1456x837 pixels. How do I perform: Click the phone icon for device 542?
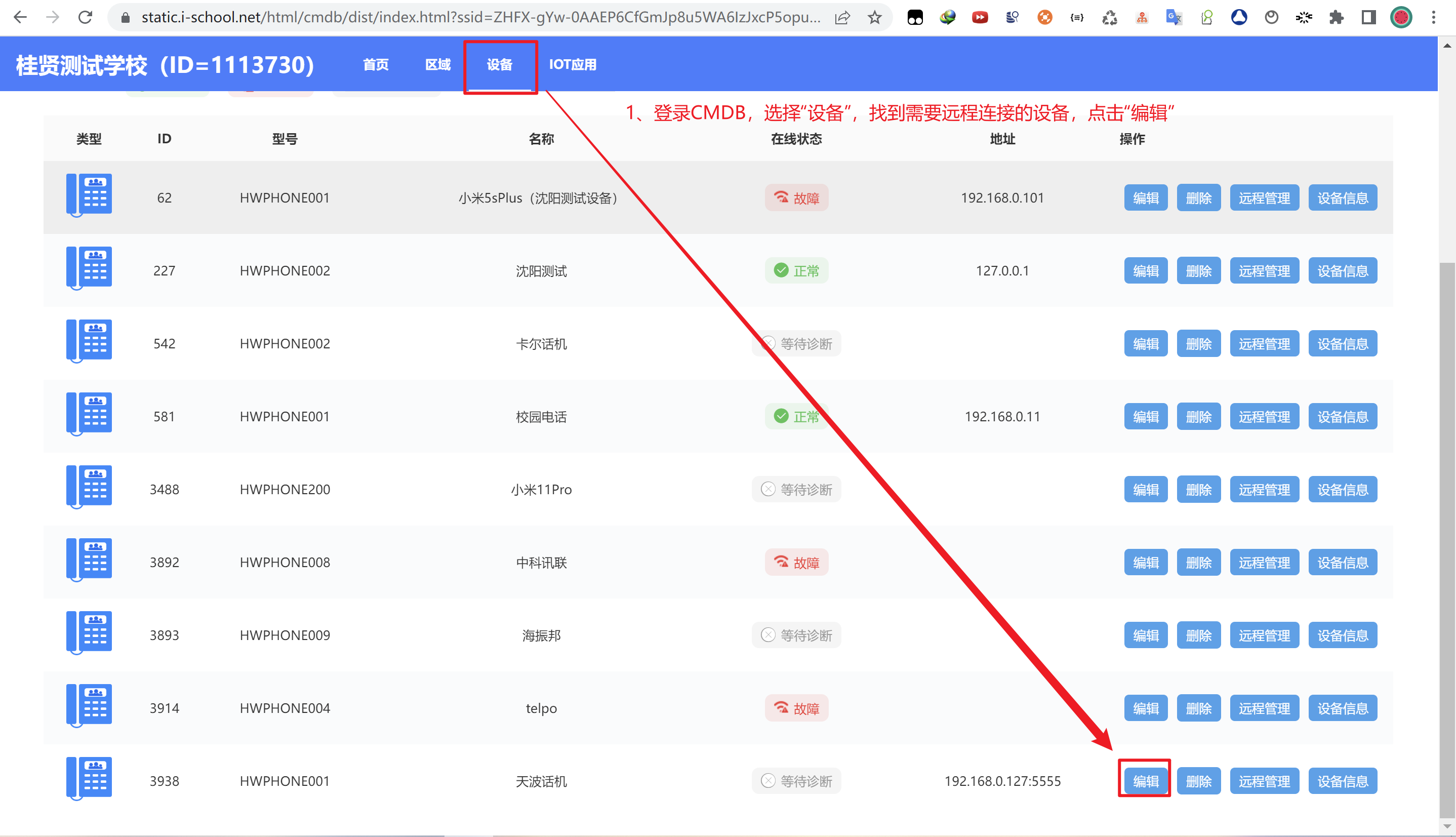[x=89, y=341]
